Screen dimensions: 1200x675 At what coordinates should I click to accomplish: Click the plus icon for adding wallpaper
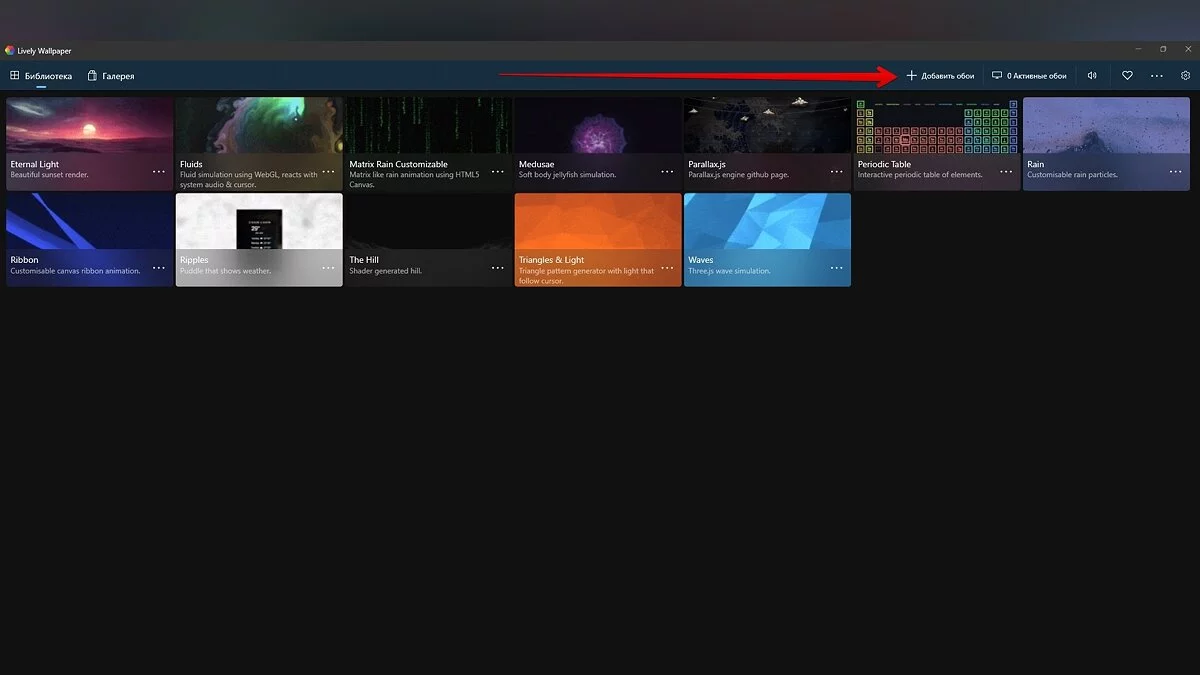(911, 76)
